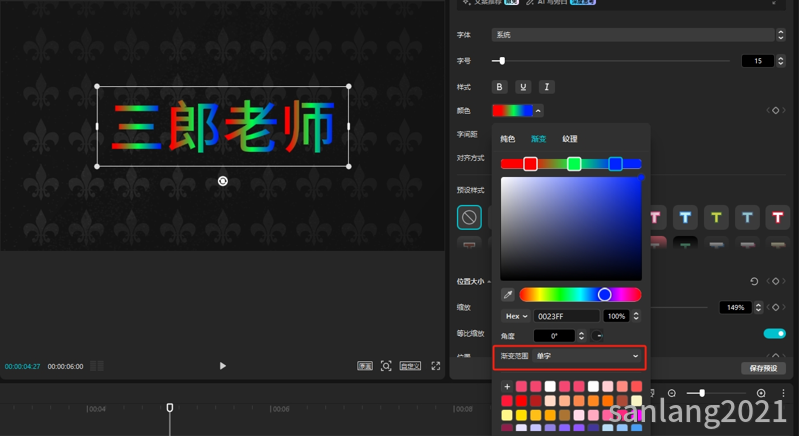The image size is (799, 436).
Task: Add a custom color with the plus icon
Action: pos(507,387)
